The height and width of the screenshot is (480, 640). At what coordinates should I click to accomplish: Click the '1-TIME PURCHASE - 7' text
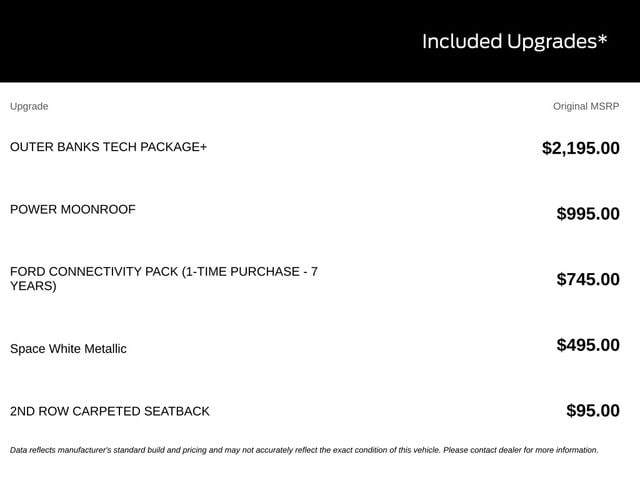249,272
